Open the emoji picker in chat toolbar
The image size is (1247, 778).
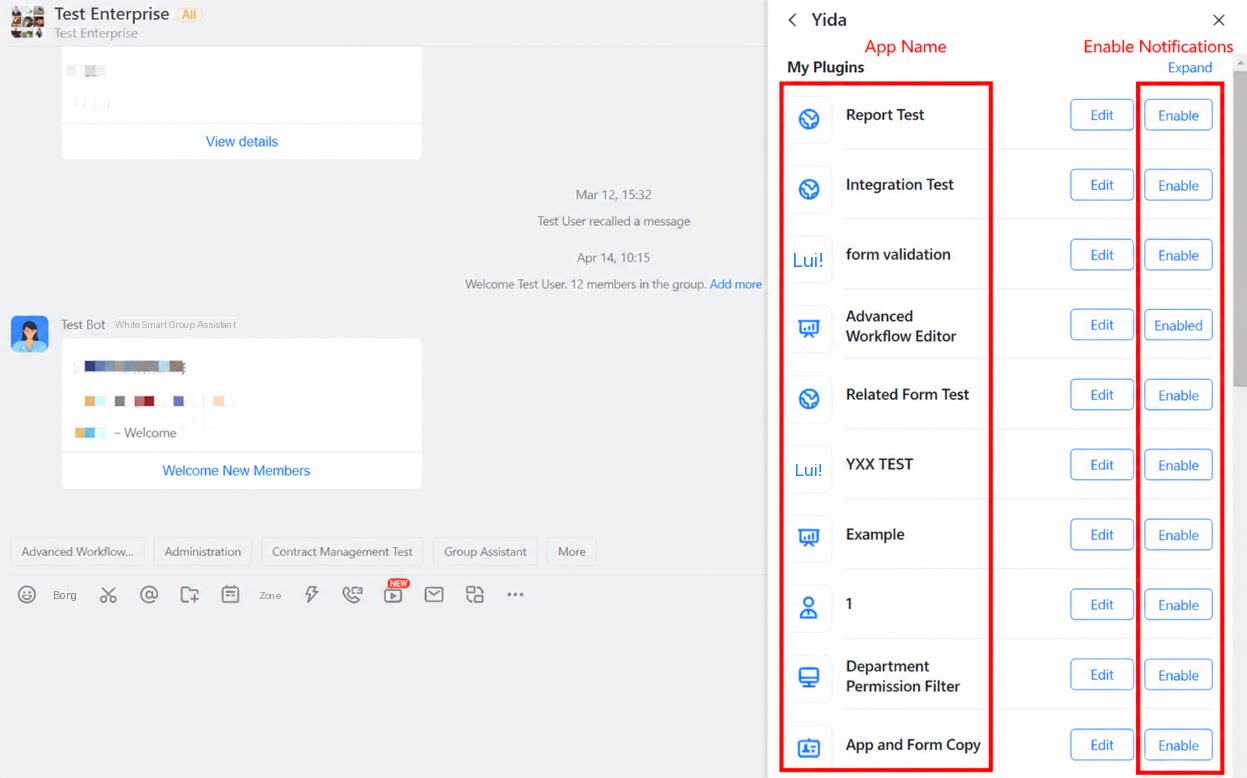point(27,595)
